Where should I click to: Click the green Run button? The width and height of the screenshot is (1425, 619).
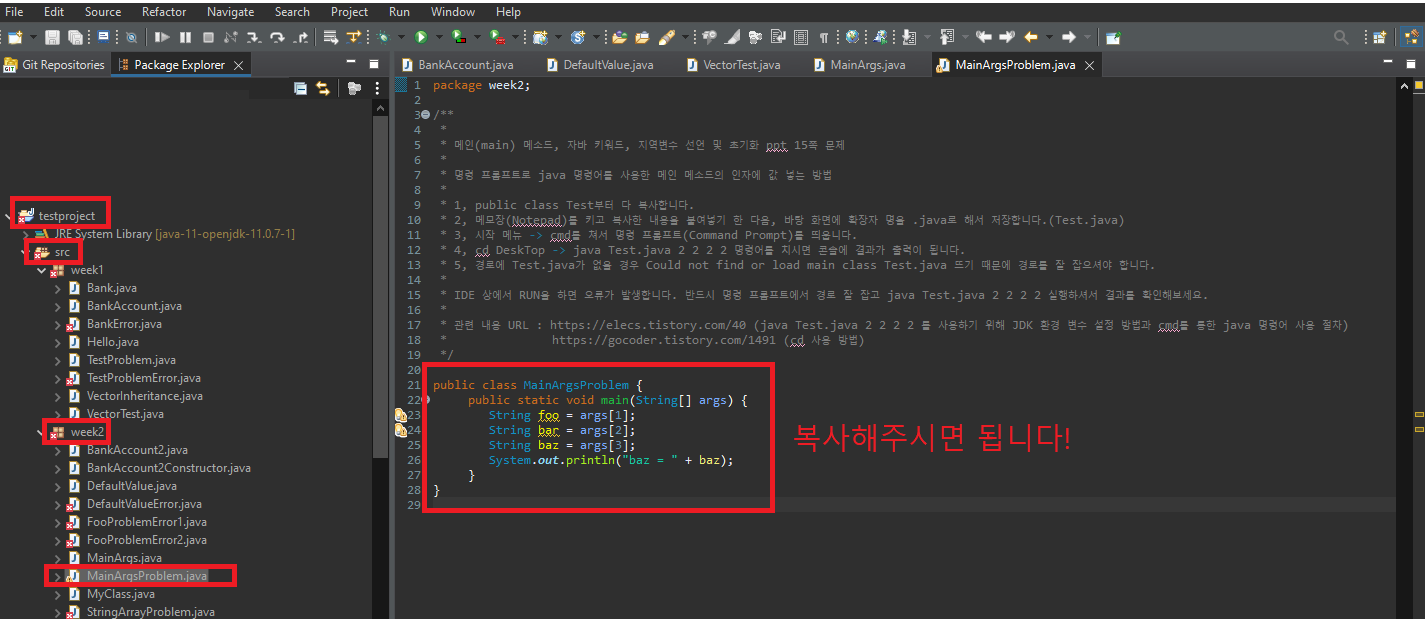point(421,37)
